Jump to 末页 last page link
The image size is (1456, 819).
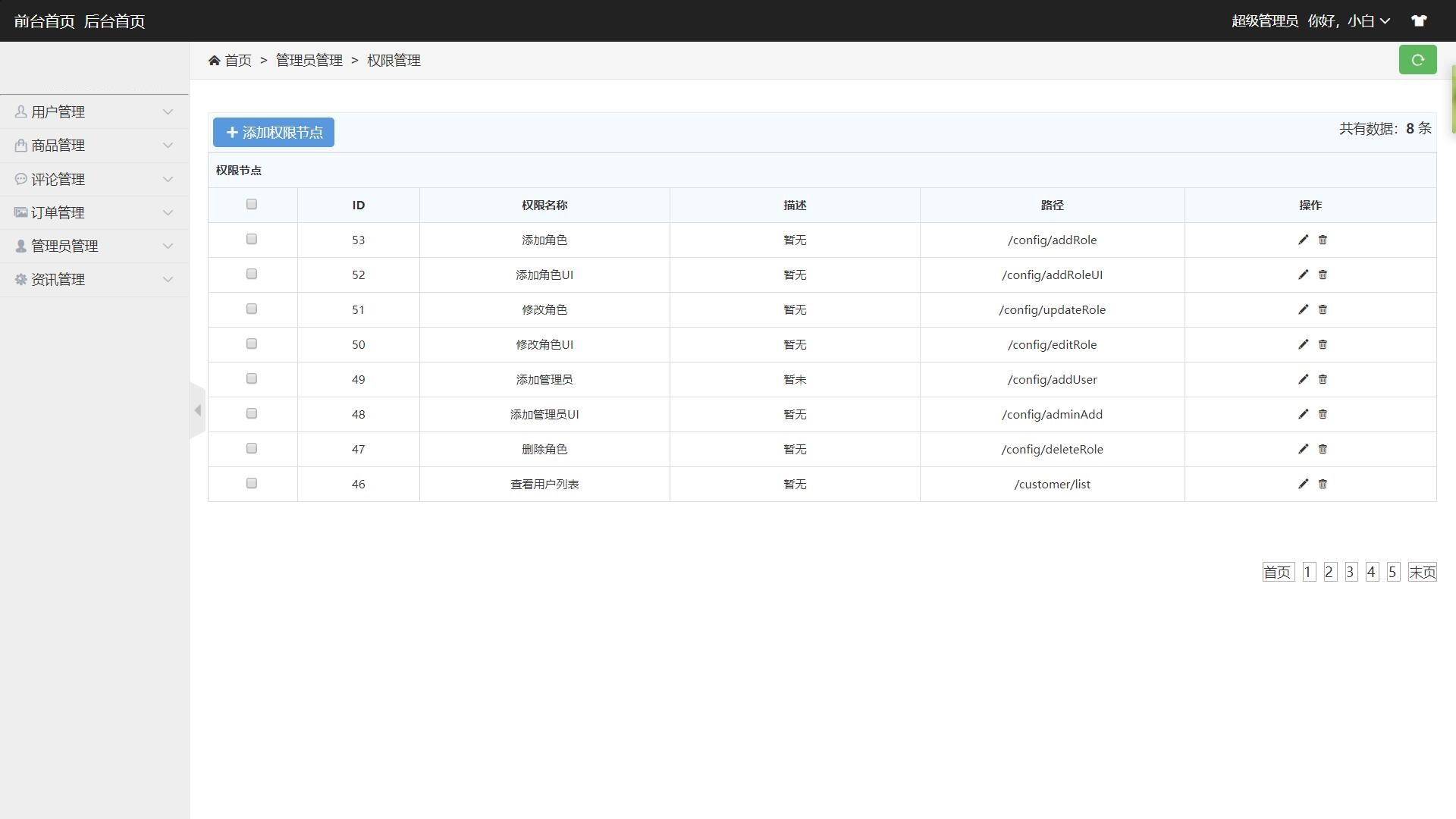pos(1422,573)
